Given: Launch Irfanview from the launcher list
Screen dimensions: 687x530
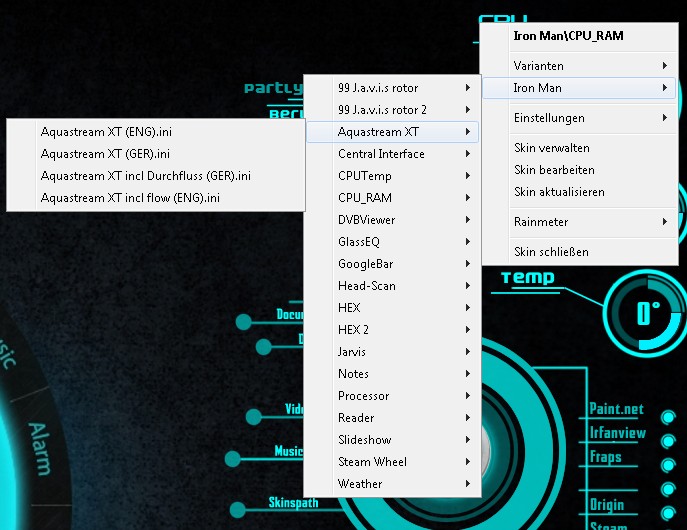Looking at the screenshot, I should (617, 433).
